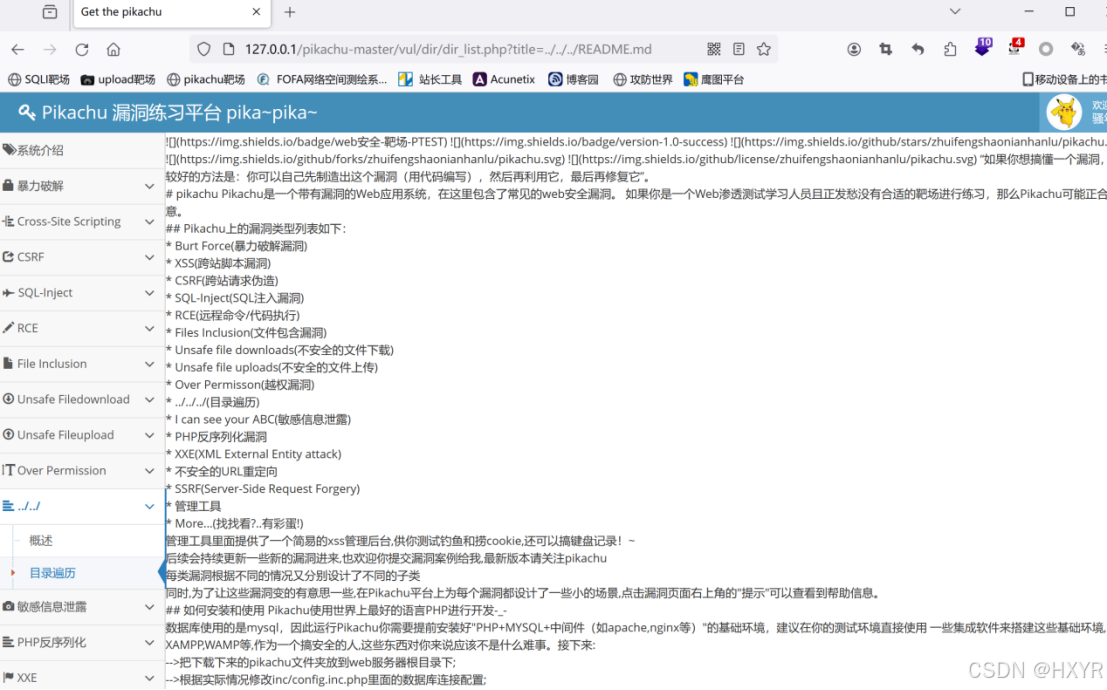Screen dimensions: 1107x690
Task: Click the key icon in header
Action: (x=27, y=112)
